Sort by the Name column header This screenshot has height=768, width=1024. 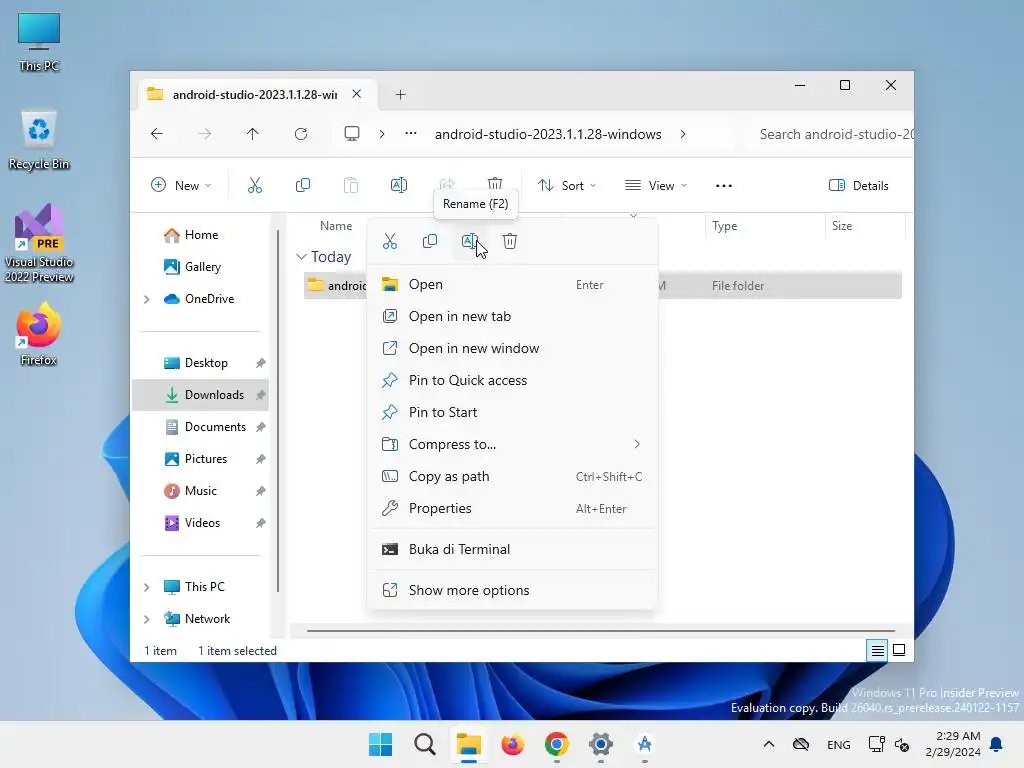(336, 226)
